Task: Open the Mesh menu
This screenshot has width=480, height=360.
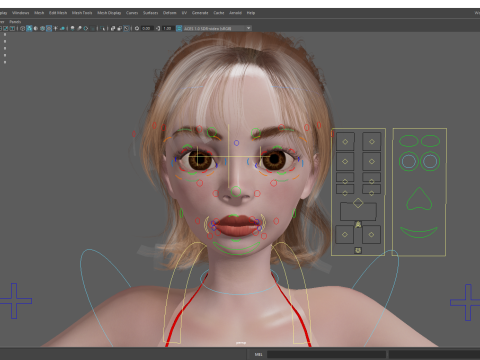Action: 39,13
